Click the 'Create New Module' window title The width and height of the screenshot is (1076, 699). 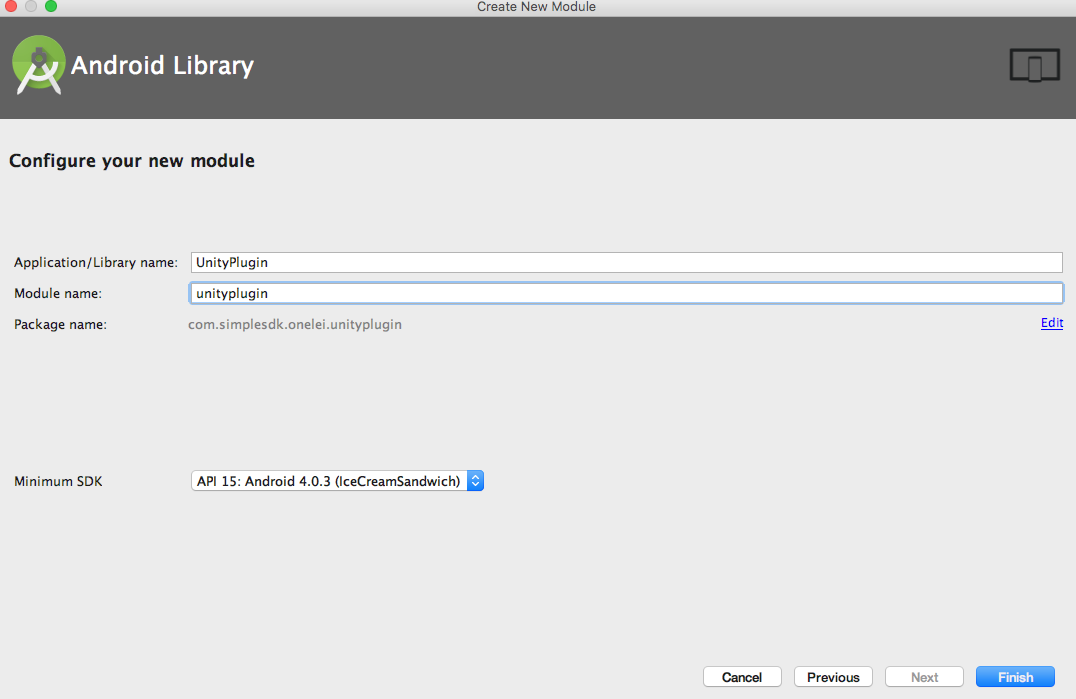[537, 7]
